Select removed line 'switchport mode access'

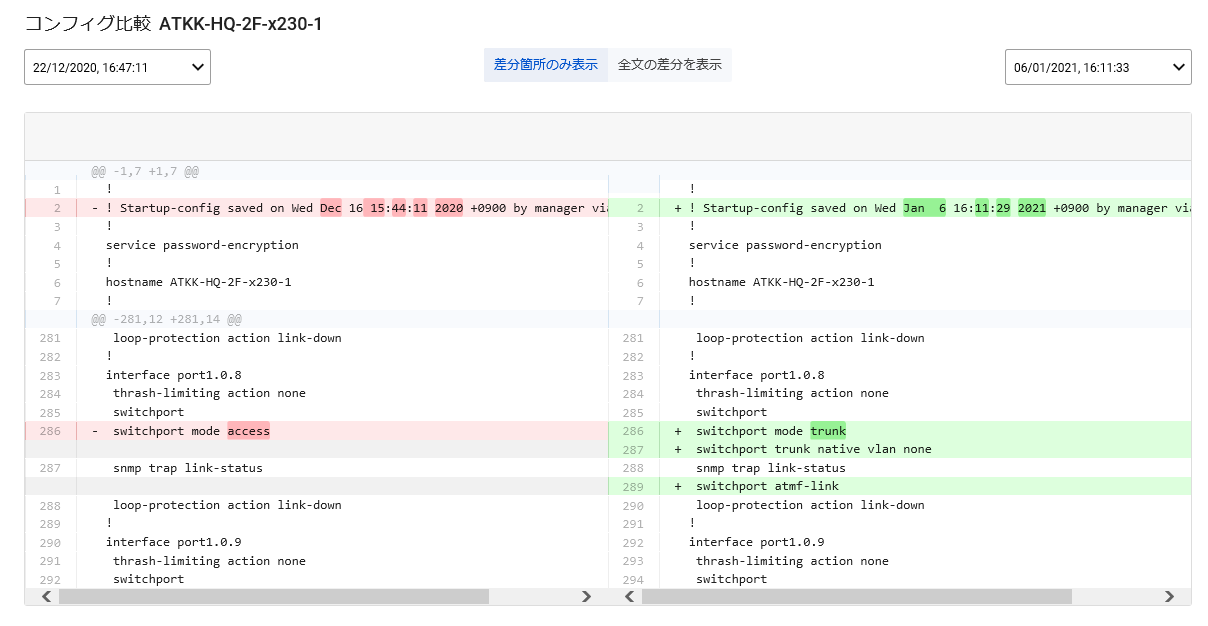190,431
